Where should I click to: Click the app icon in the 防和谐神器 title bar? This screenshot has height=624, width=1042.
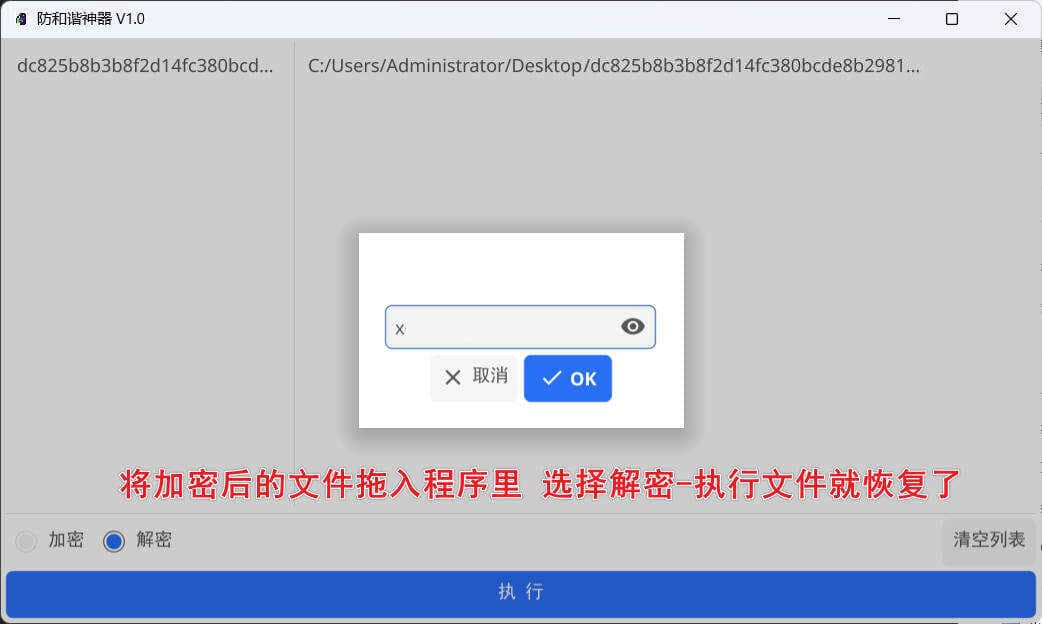coord(21,19)
